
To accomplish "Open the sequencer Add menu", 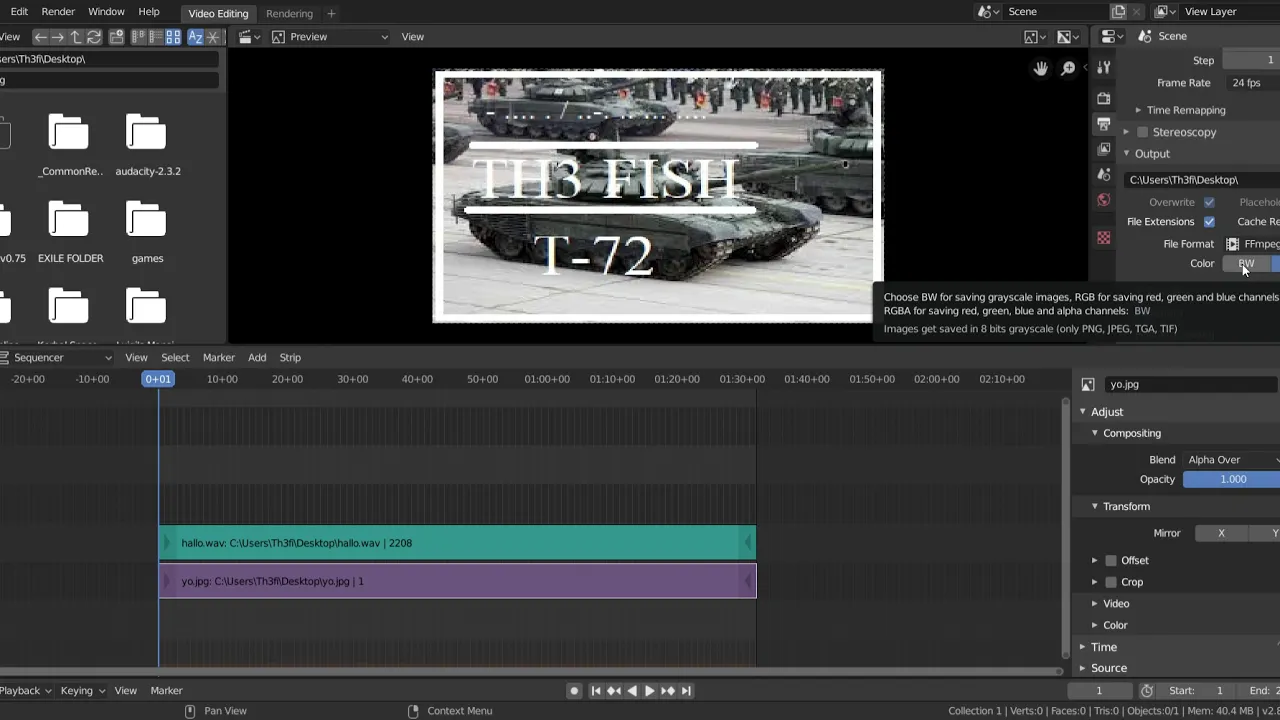I will coord(257,358).
